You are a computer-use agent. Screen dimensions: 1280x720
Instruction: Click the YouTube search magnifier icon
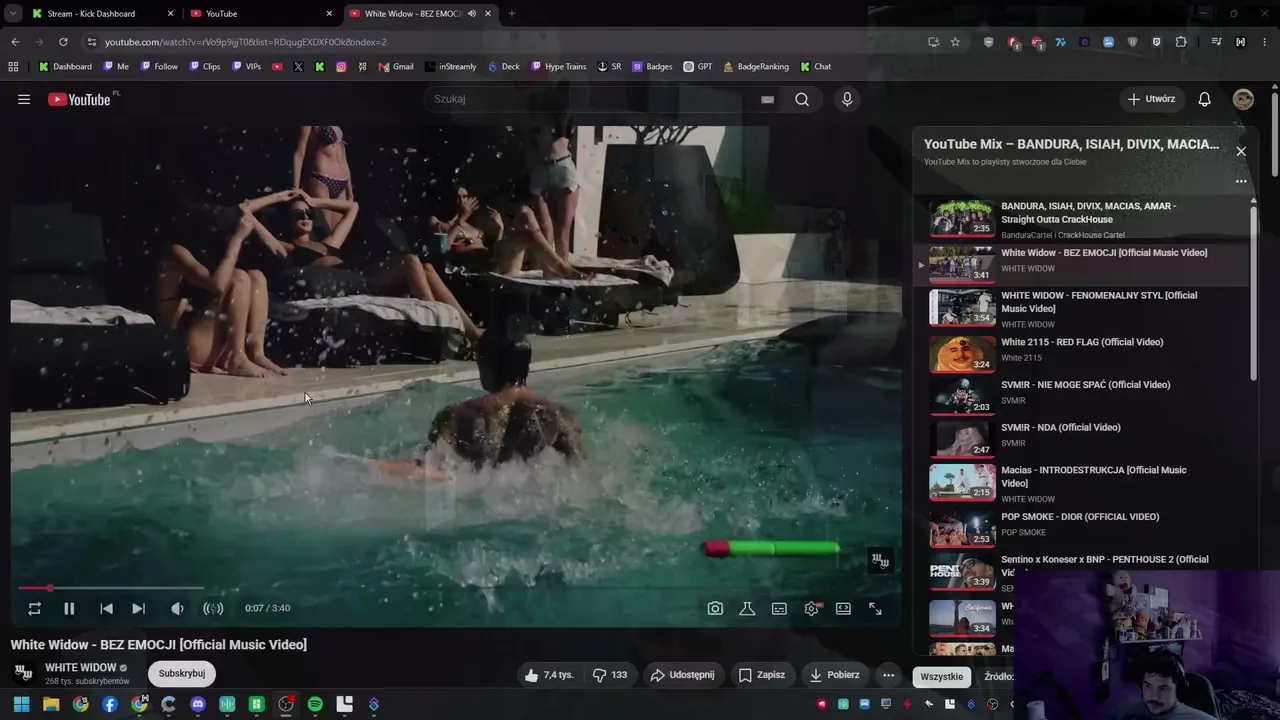point(802,99)
